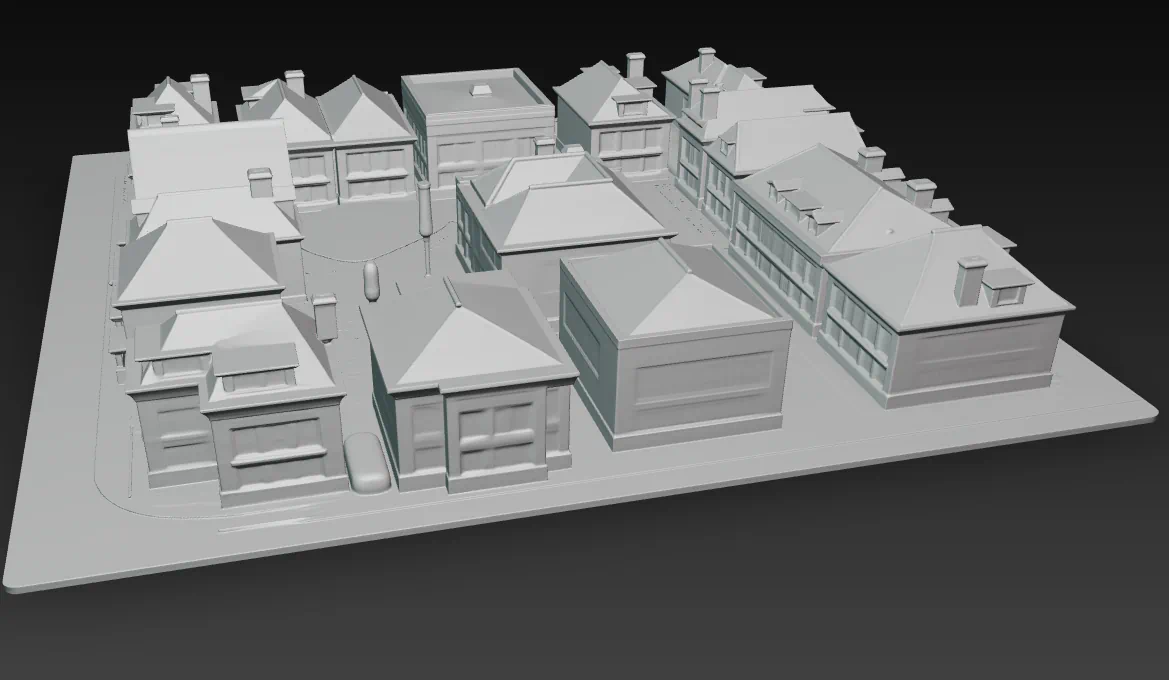The height and width of the screenshot is (680, 1169).
Task: Select the small capsule bollard in the courtyard
Action: (371, 282)
